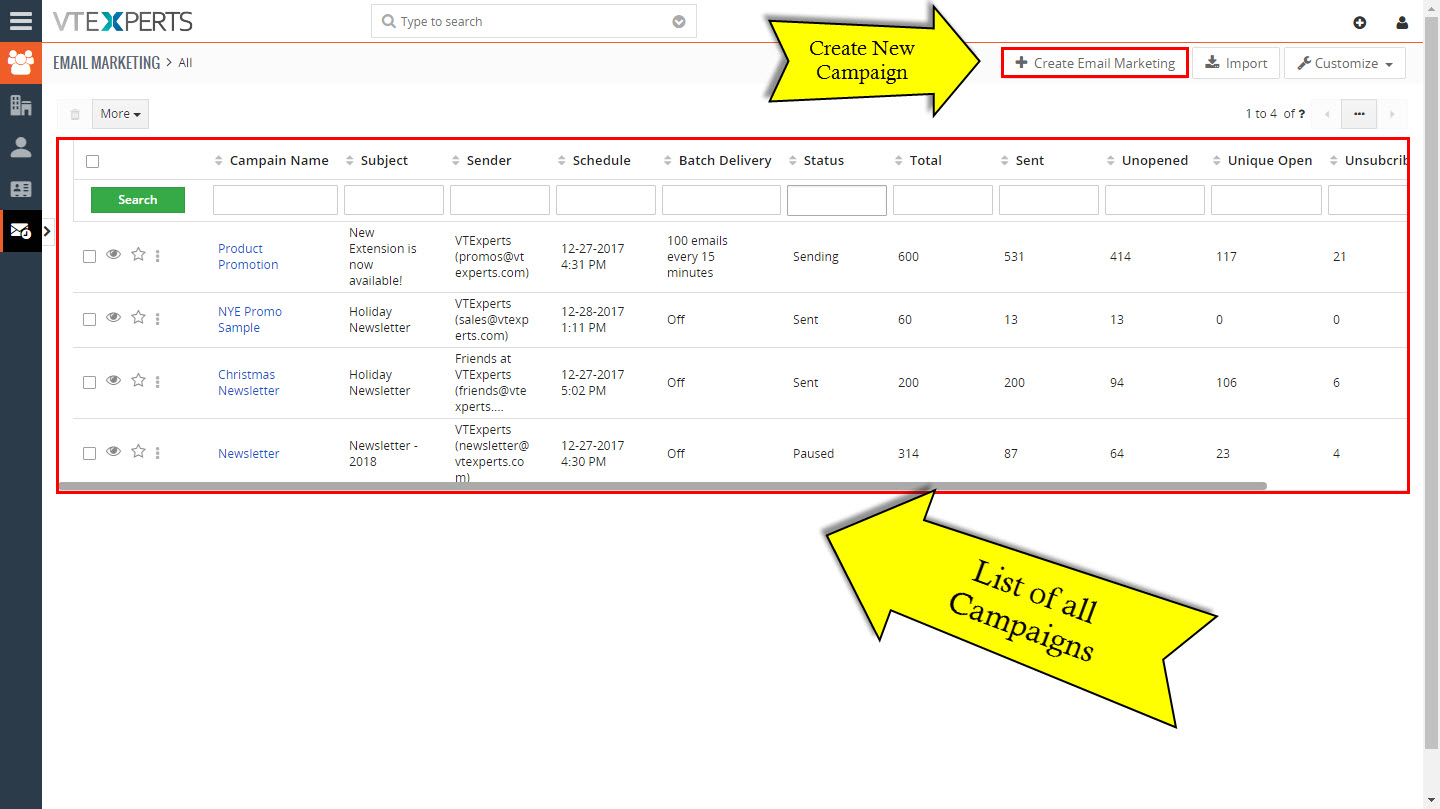
Task: Preview the Paused campaign with the eye icon
Action: tap(113, 452)
